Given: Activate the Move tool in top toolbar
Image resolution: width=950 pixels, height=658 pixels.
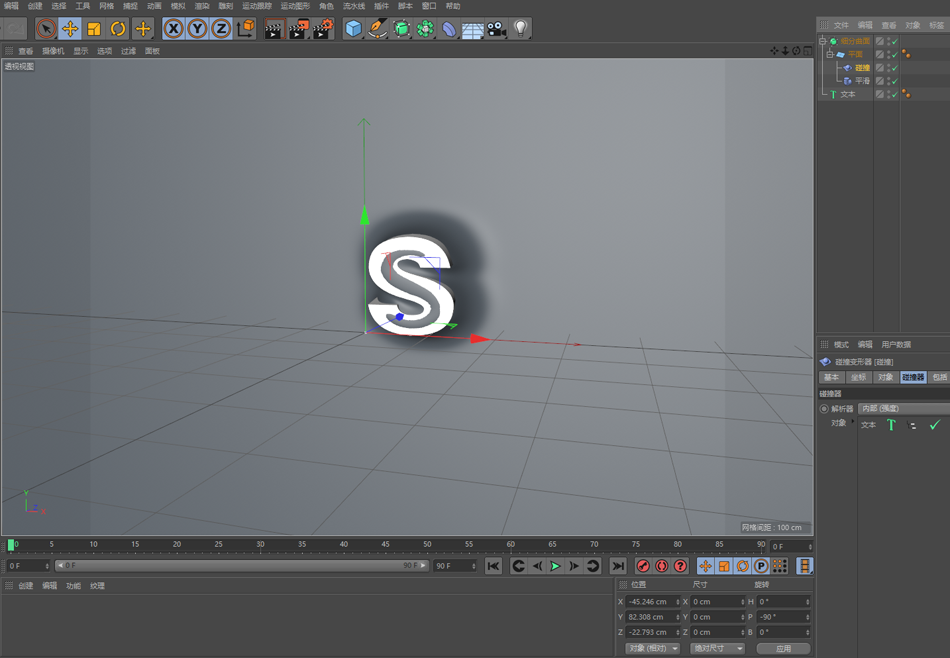Looking at the screenshot, I should pyautogui.click(x=70, y=28).
